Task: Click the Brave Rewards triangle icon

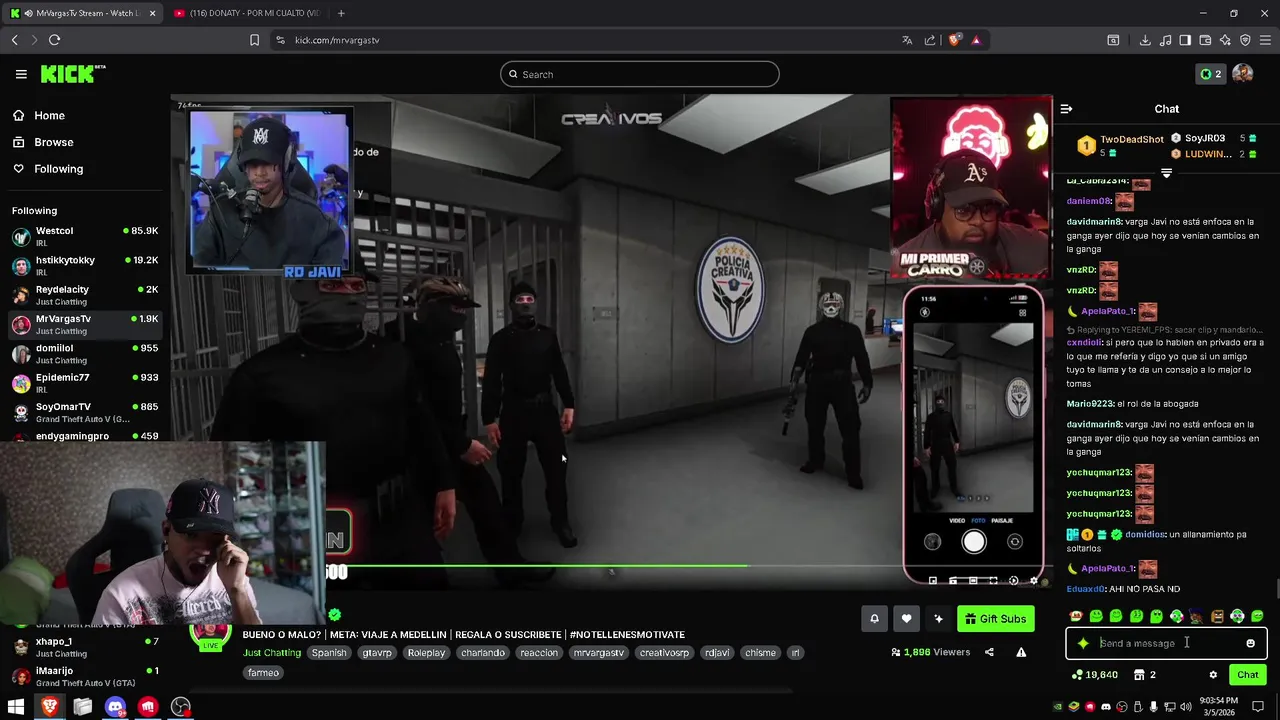Action: tap(976, 40)
